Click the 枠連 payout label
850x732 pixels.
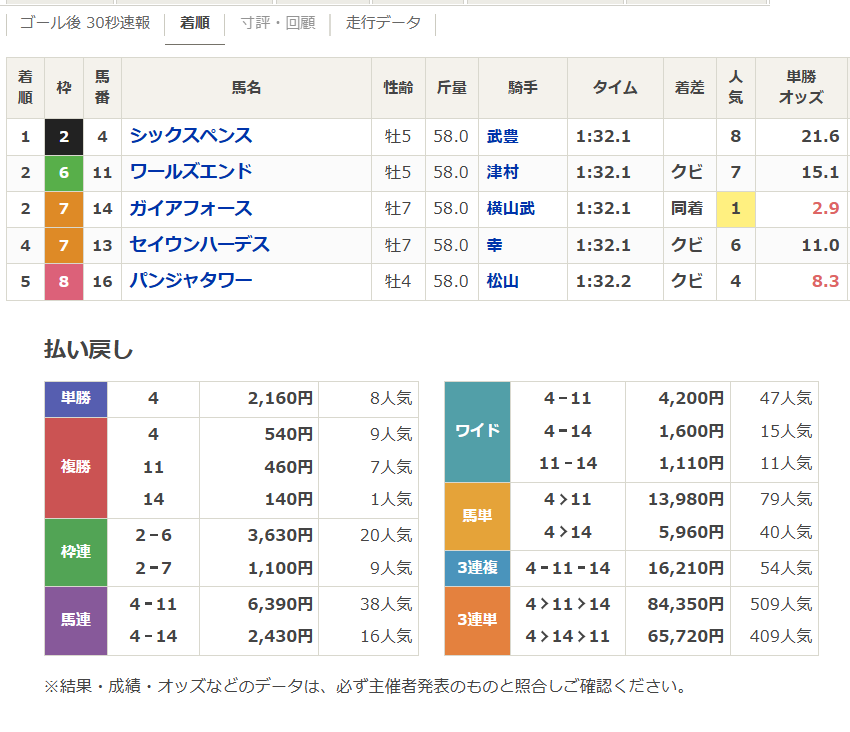tap(76, 552)
